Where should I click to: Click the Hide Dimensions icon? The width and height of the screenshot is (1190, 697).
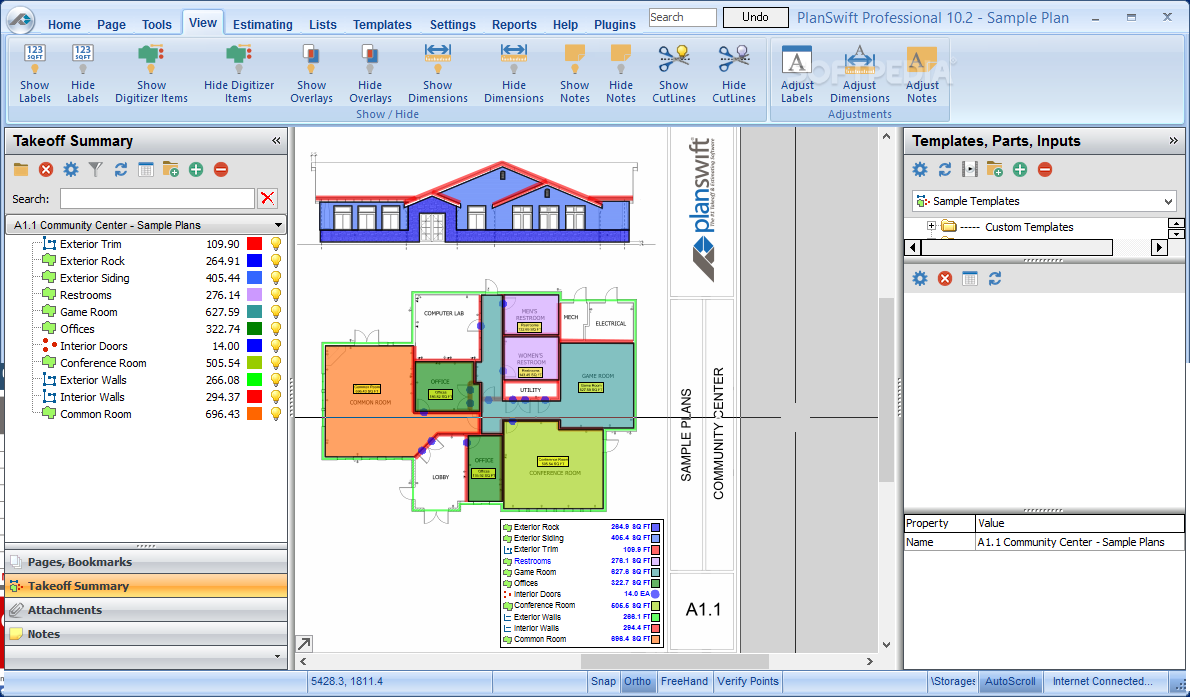pos(514,57)
